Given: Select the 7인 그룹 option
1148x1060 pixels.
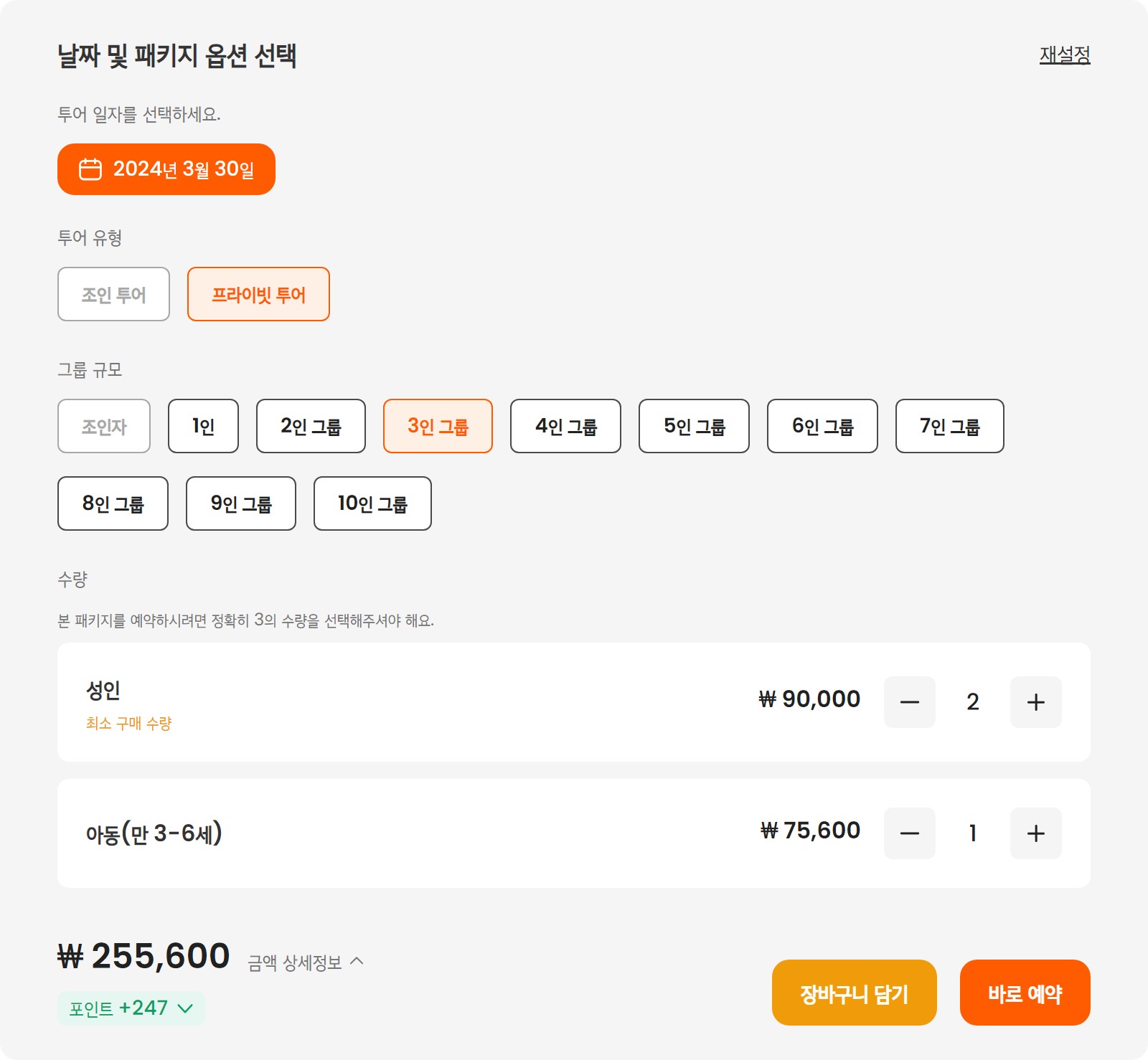Looking at the screenshot, I should [950, 426].
